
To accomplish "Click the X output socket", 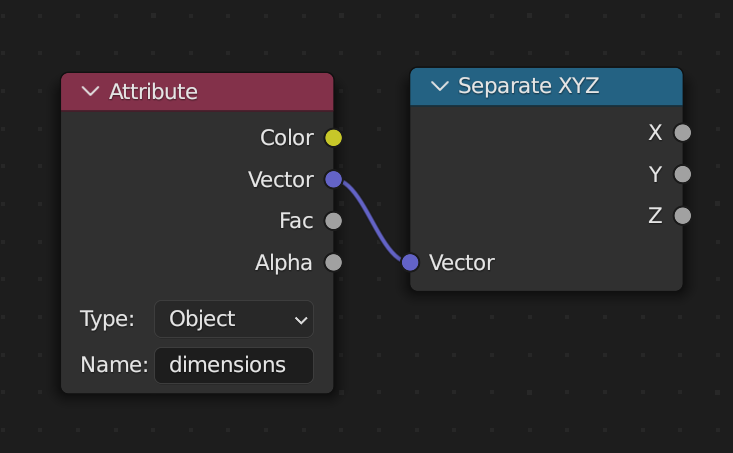I will [x=683, y=133].
